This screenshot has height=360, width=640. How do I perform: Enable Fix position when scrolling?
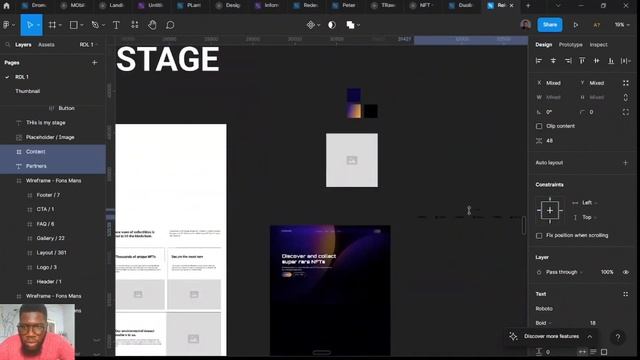coord(539,236)
